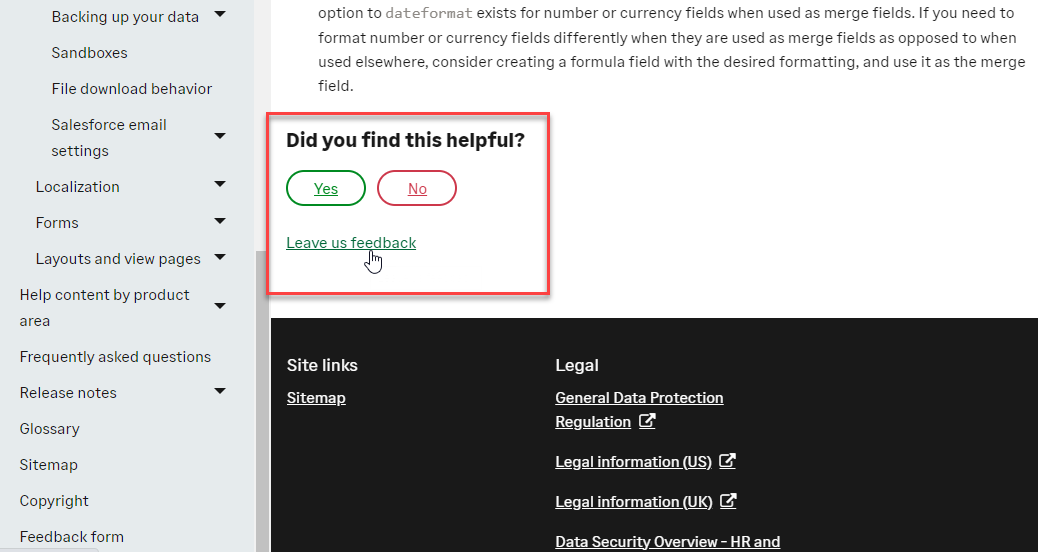This screenshot has height=552, width=1038.
Task: Click the sidebar vertical scrollbar
Action: (262, 400)
